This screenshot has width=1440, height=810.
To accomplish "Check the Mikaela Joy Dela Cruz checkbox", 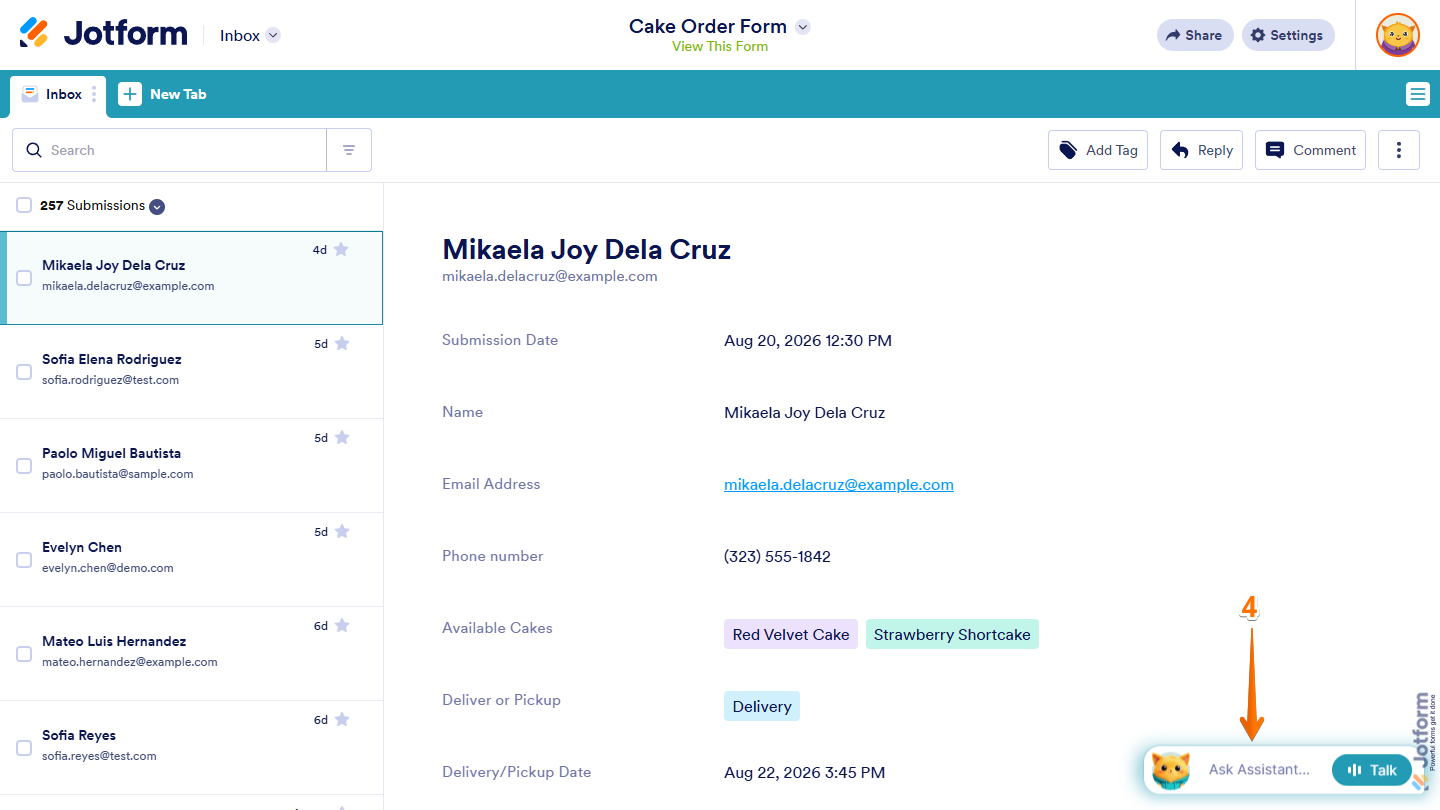I will pyautogui.click(x=24, y=278).
